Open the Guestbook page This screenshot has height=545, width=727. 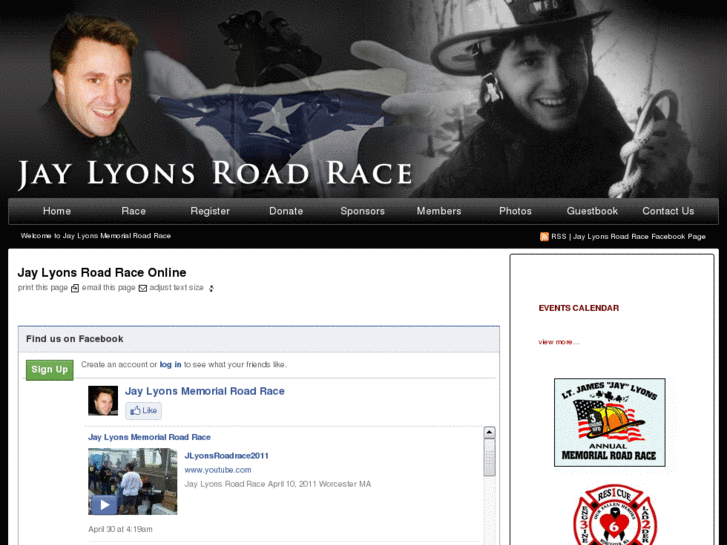(x=592, y=211)
